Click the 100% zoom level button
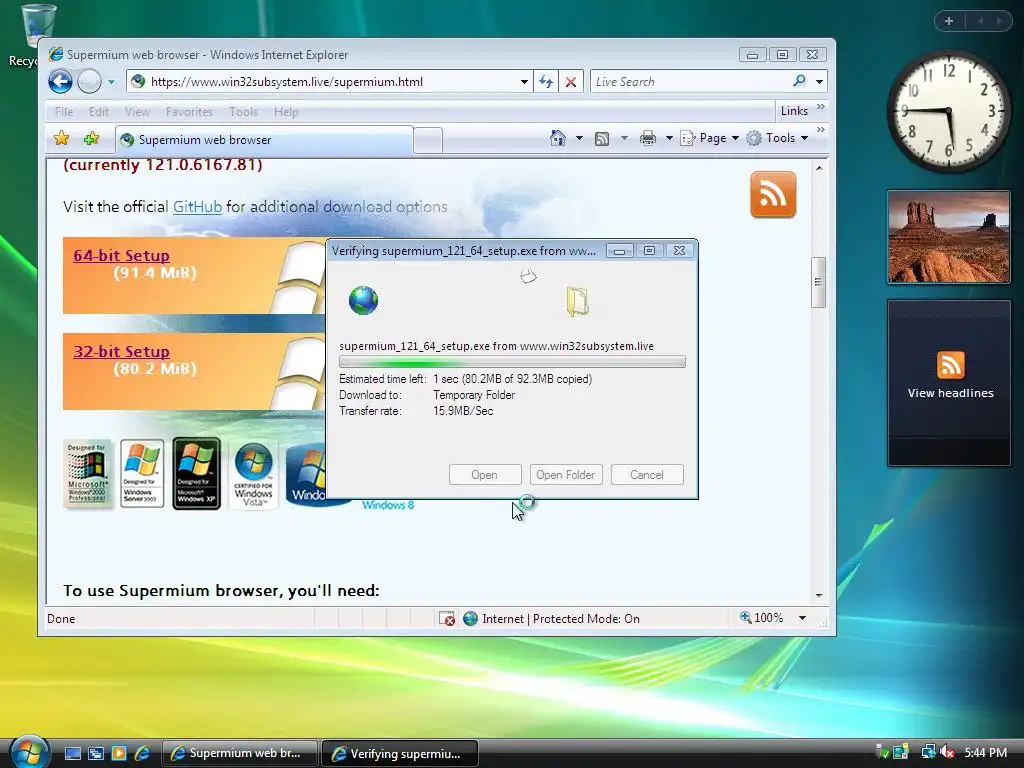The height and width of the screenshot is (768, 1024). click(761, 618)
